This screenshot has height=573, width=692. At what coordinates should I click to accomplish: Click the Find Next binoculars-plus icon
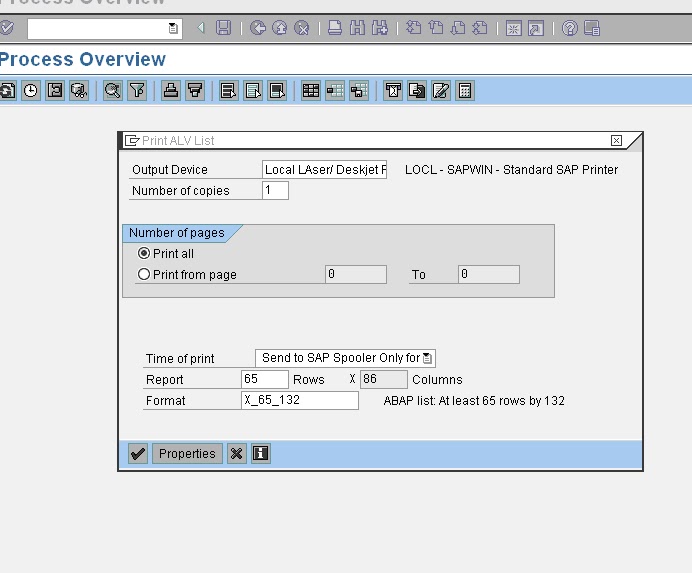[380, 28]
